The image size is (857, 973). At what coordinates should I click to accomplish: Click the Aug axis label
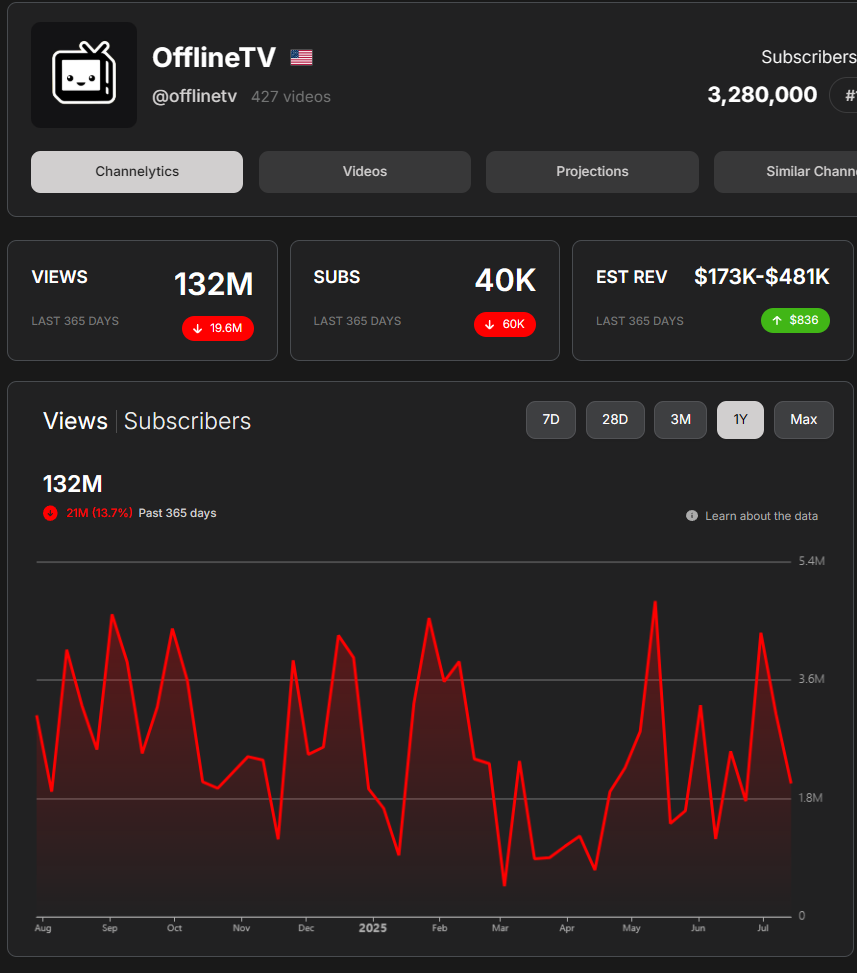pyautogui.click(x=43, y=928)
